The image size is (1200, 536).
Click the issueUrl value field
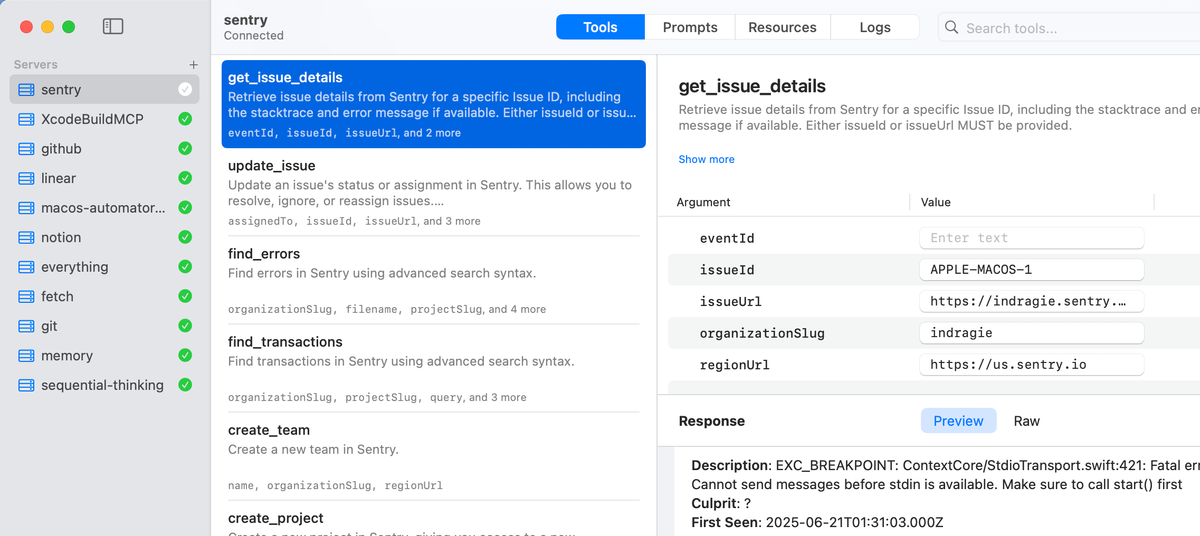tap(1031, 301)
